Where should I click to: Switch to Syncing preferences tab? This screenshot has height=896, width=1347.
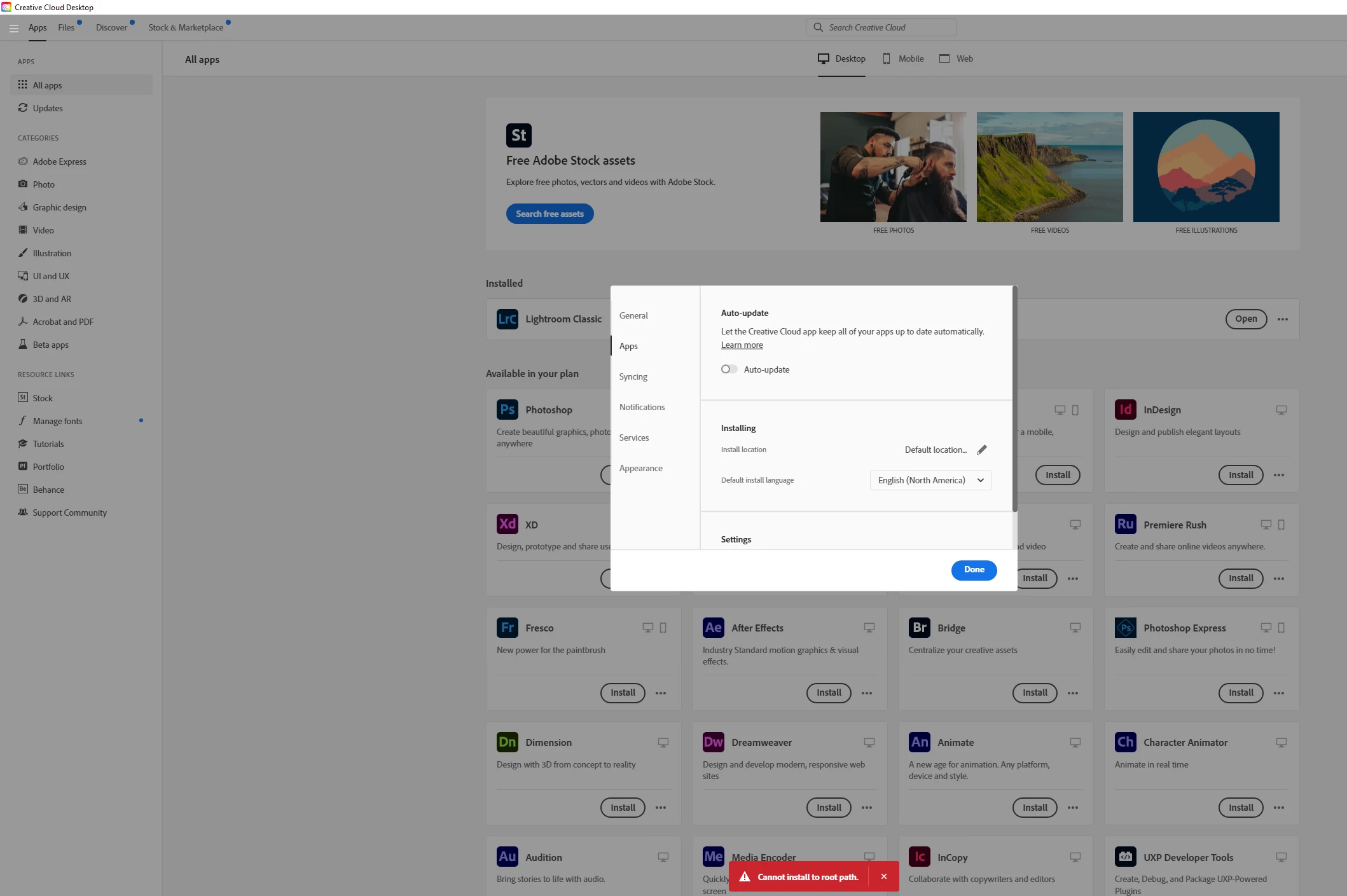(633, 376)
